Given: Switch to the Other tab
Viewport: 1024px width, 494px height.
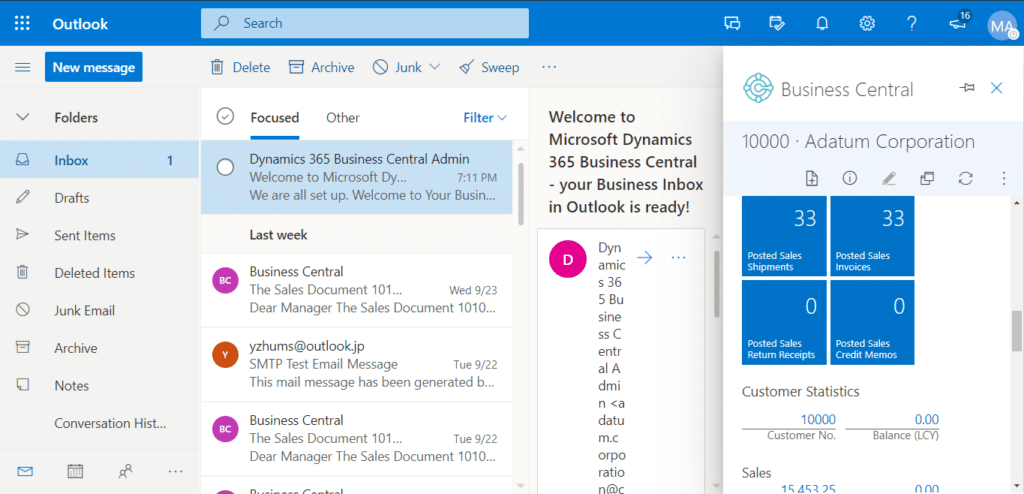Looking at the screenshot, I should (342, 117).
